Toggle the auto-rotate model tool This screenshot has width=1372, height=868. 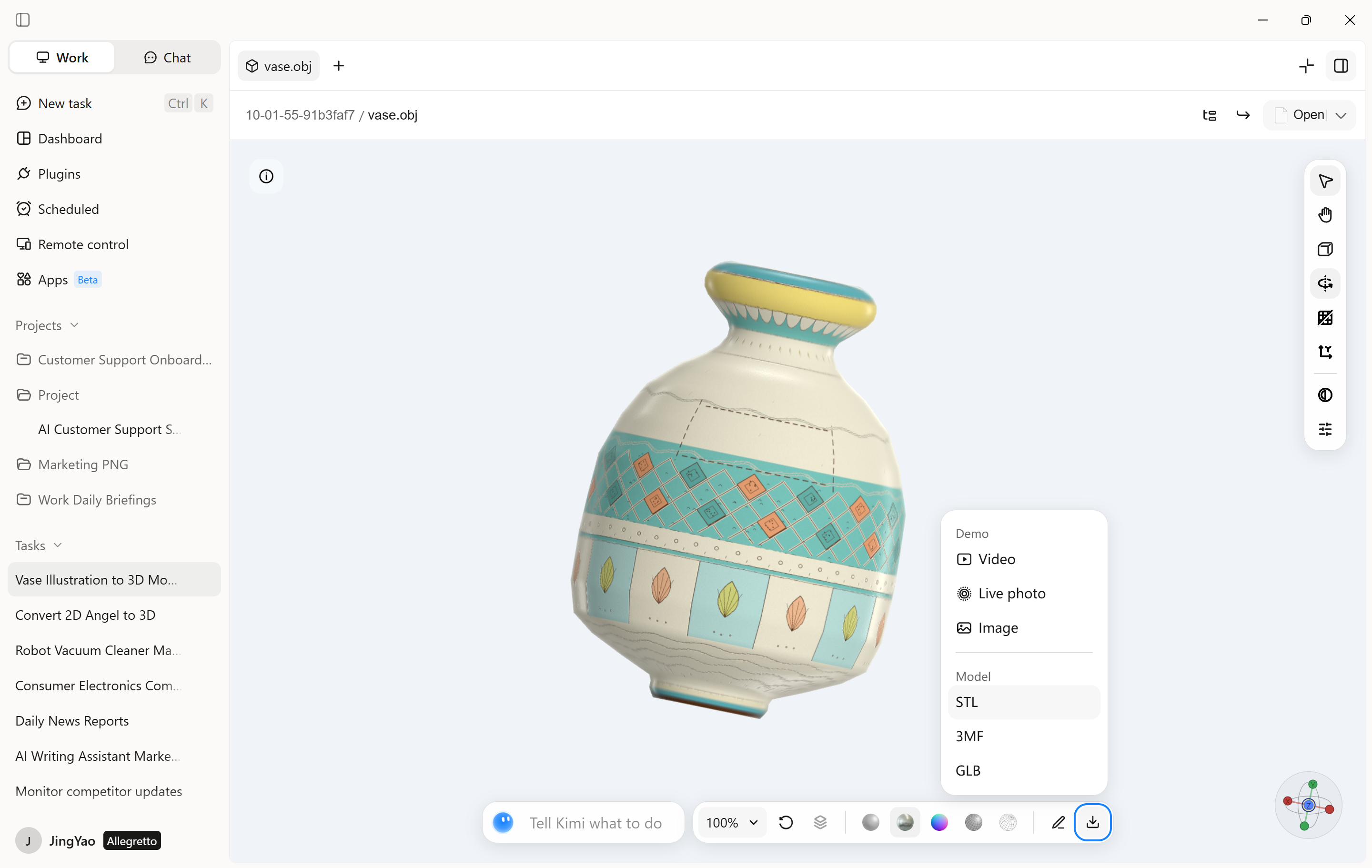[x=1325, y=283]
